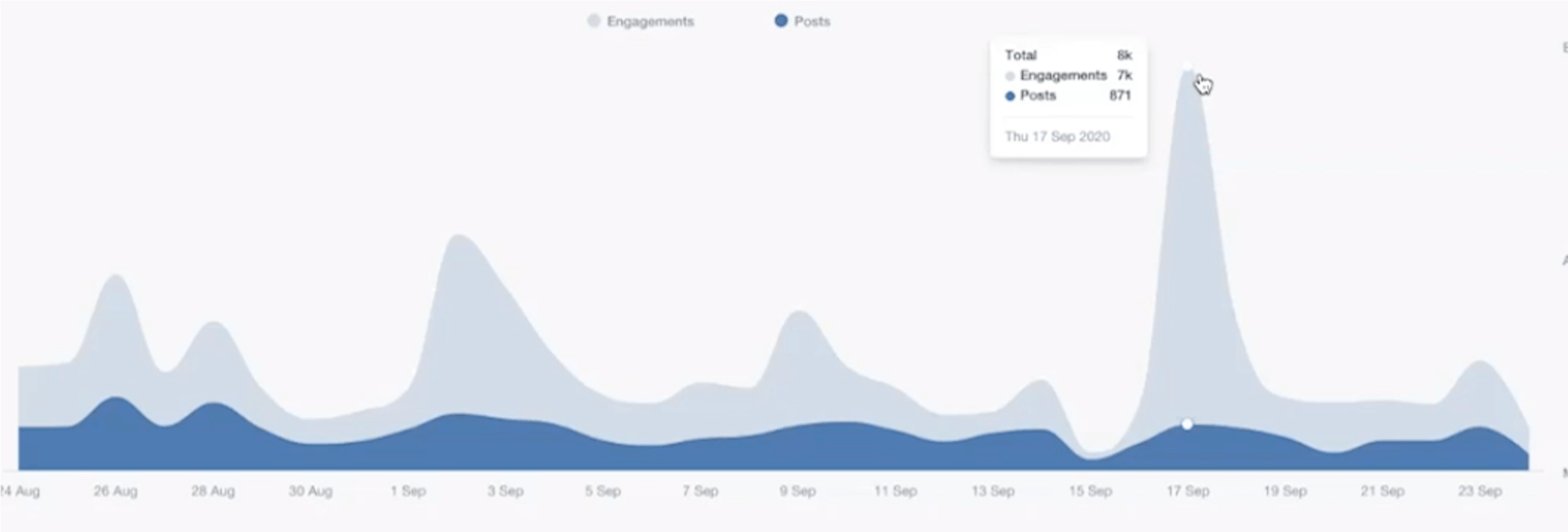1568x532 pixels.
Task: Click the Engagements legend label
Action: (x=650, y=22)
